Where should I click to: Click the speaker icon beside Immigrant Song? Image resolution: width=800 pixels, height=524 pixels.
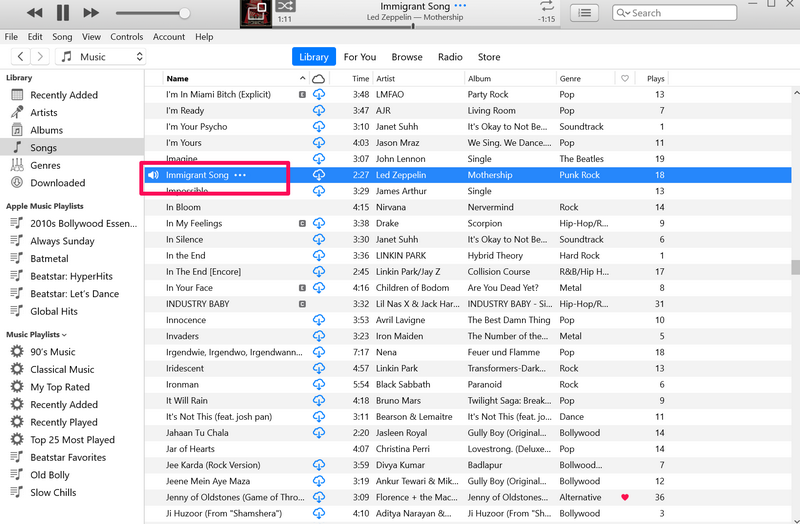coord(153,175)
